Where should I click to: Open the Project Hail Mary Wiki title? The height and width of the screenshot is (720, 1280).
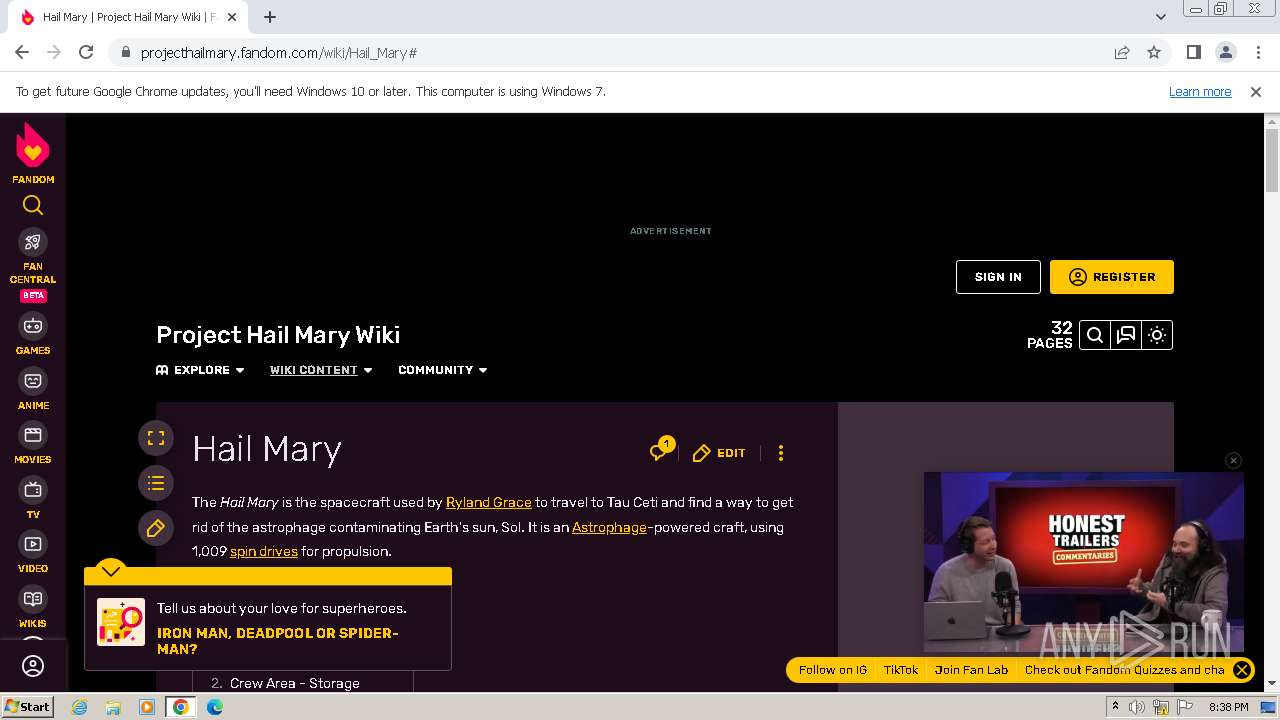pyautogui.click(x=278, y=335)
